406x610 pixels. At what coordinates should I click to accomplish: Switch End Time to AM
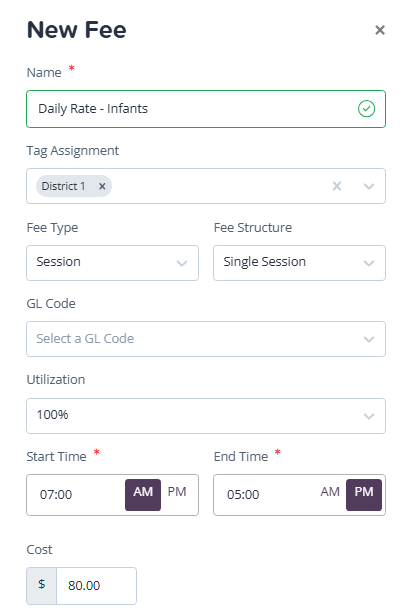click(x=330, y=492)
